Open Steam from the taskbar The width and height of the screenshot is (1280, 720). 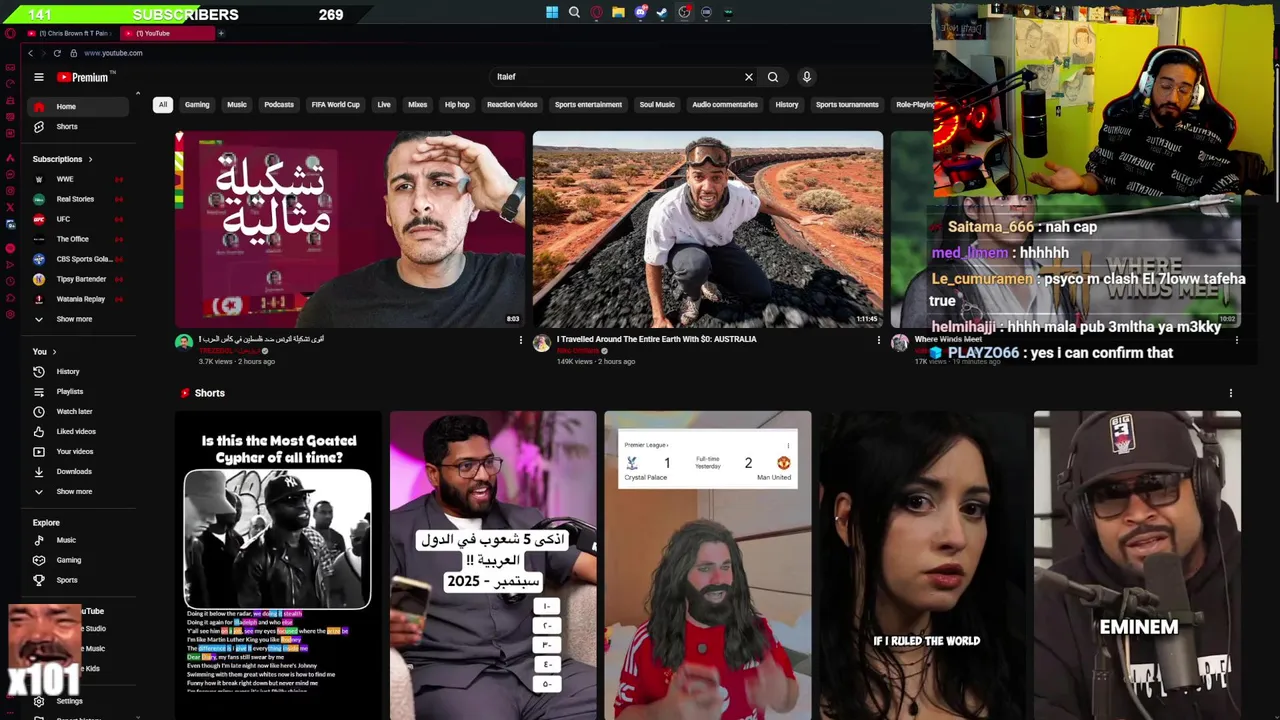662,13
